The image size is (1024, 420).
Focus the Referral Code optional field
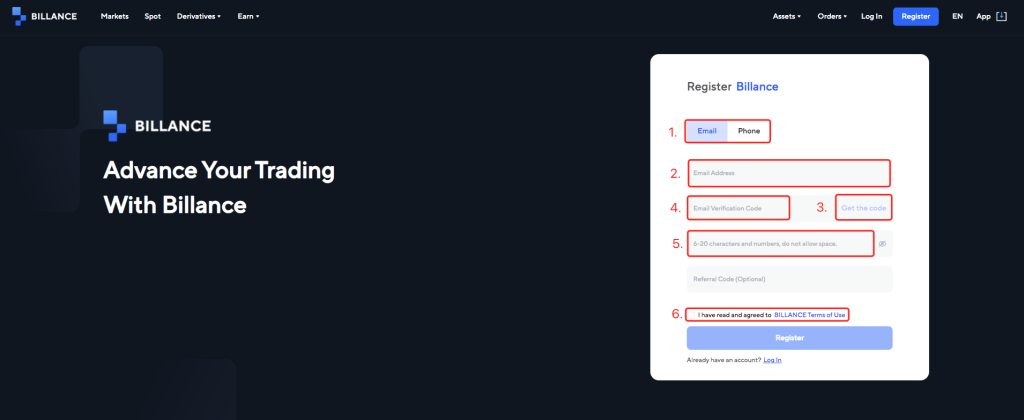[788, 279]
